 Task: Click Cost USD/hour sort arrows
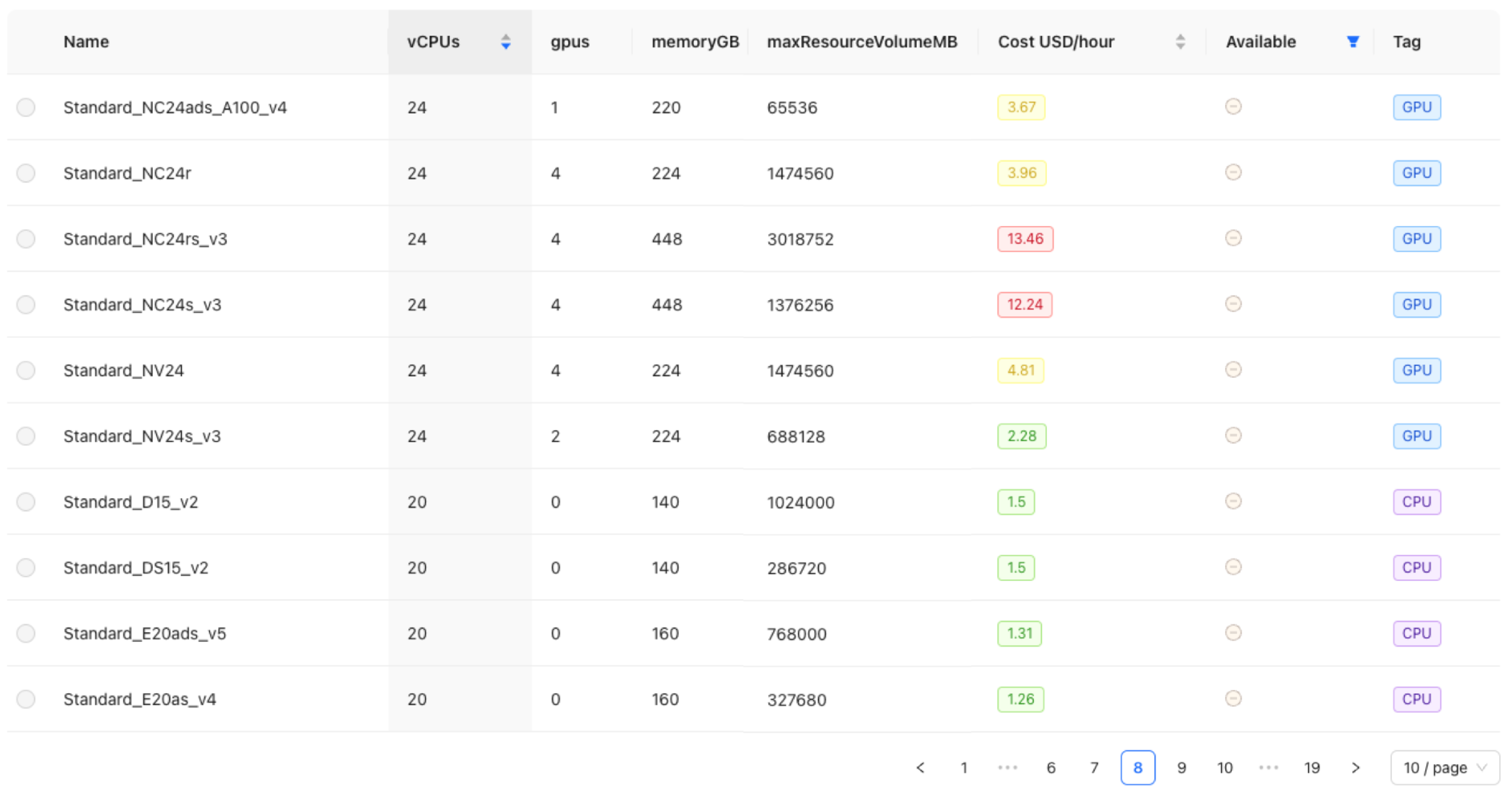[x=1180, y=42]
